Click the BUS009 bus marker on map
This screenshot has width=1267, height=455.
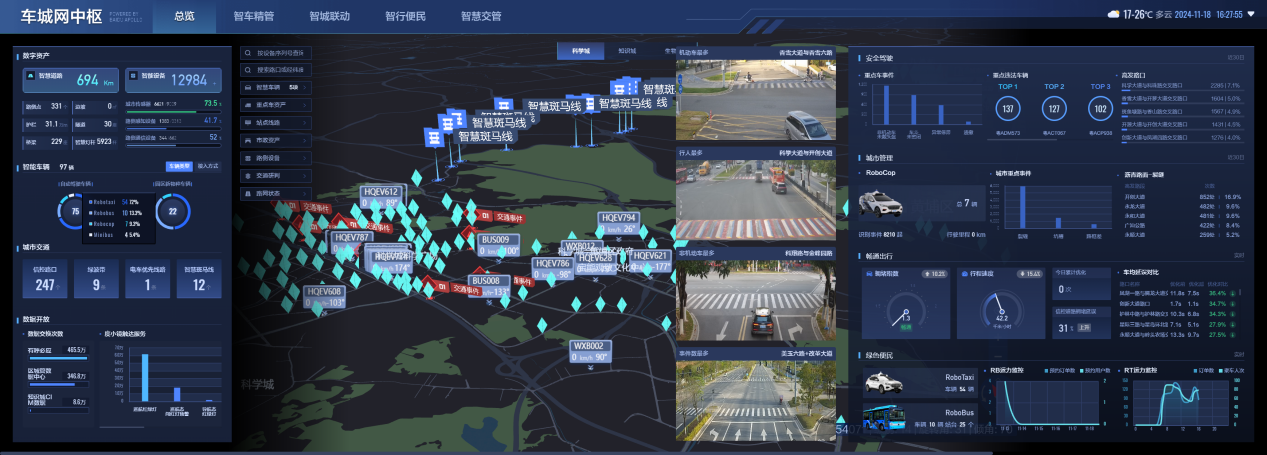(495, 240)
